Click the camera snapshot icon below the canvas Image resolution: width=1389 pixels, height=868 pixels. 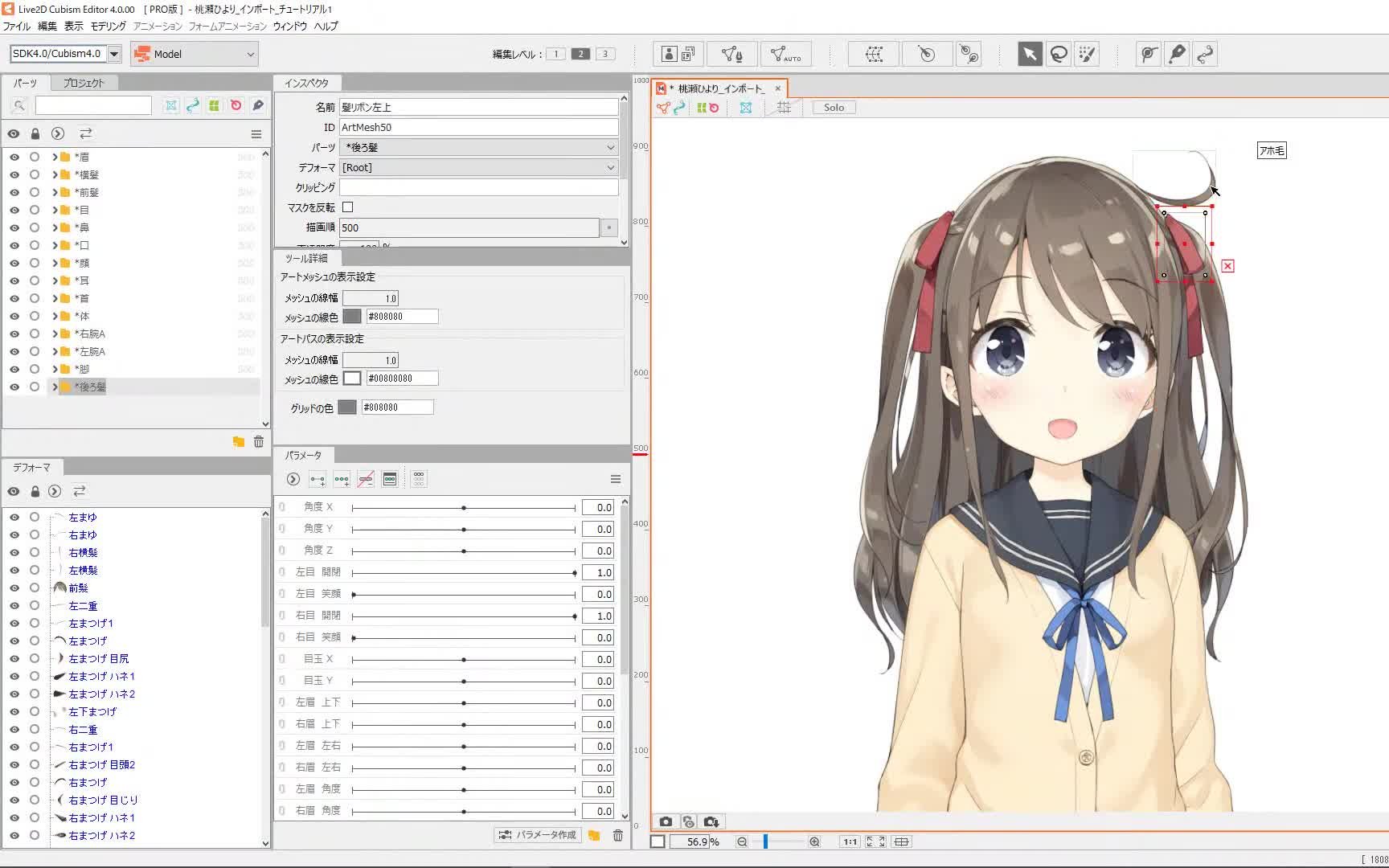coord(666,821)
